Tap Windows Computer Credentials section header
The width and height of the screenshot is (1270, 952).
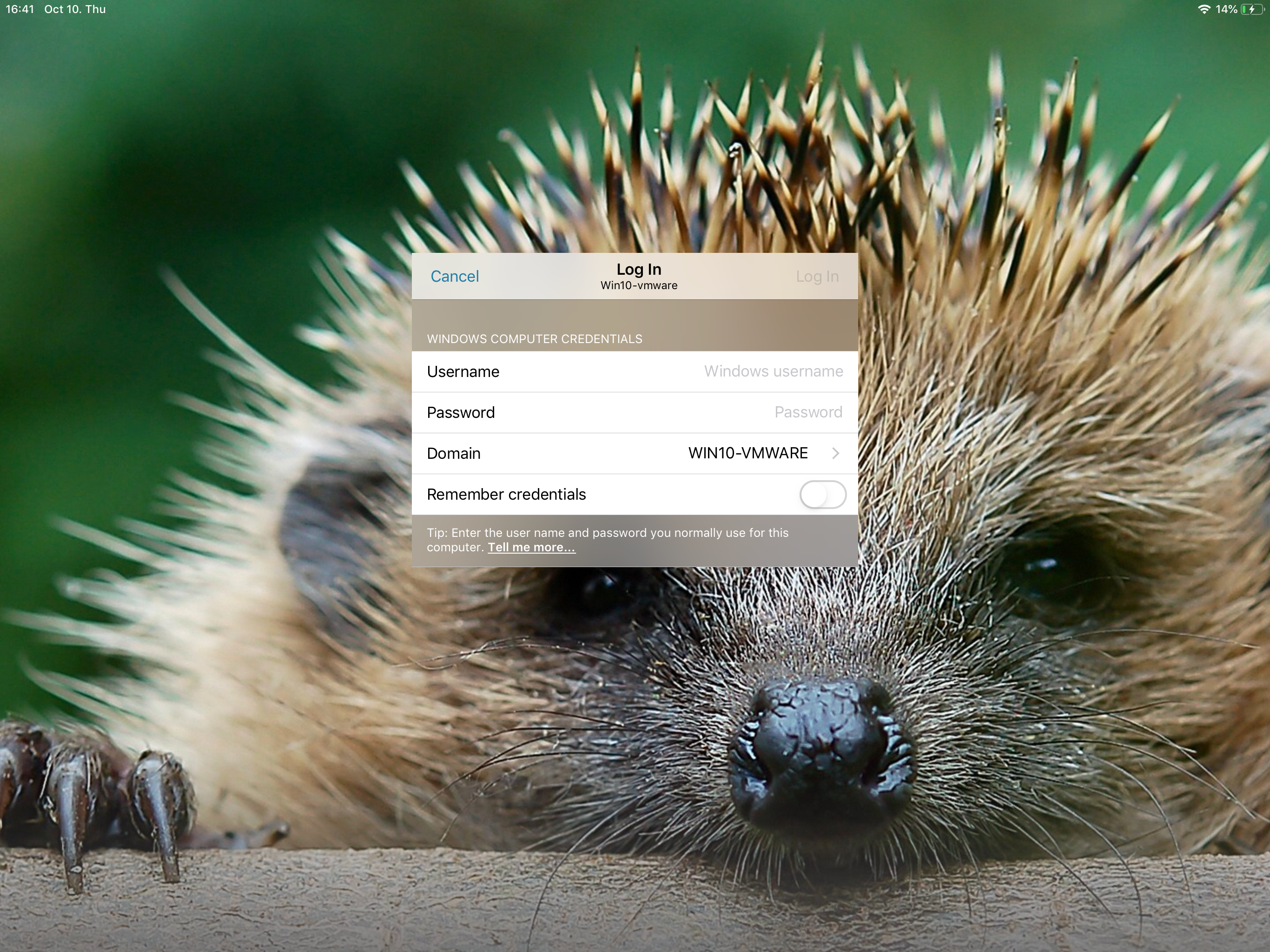pyautogui.click(x=534, y=339)
